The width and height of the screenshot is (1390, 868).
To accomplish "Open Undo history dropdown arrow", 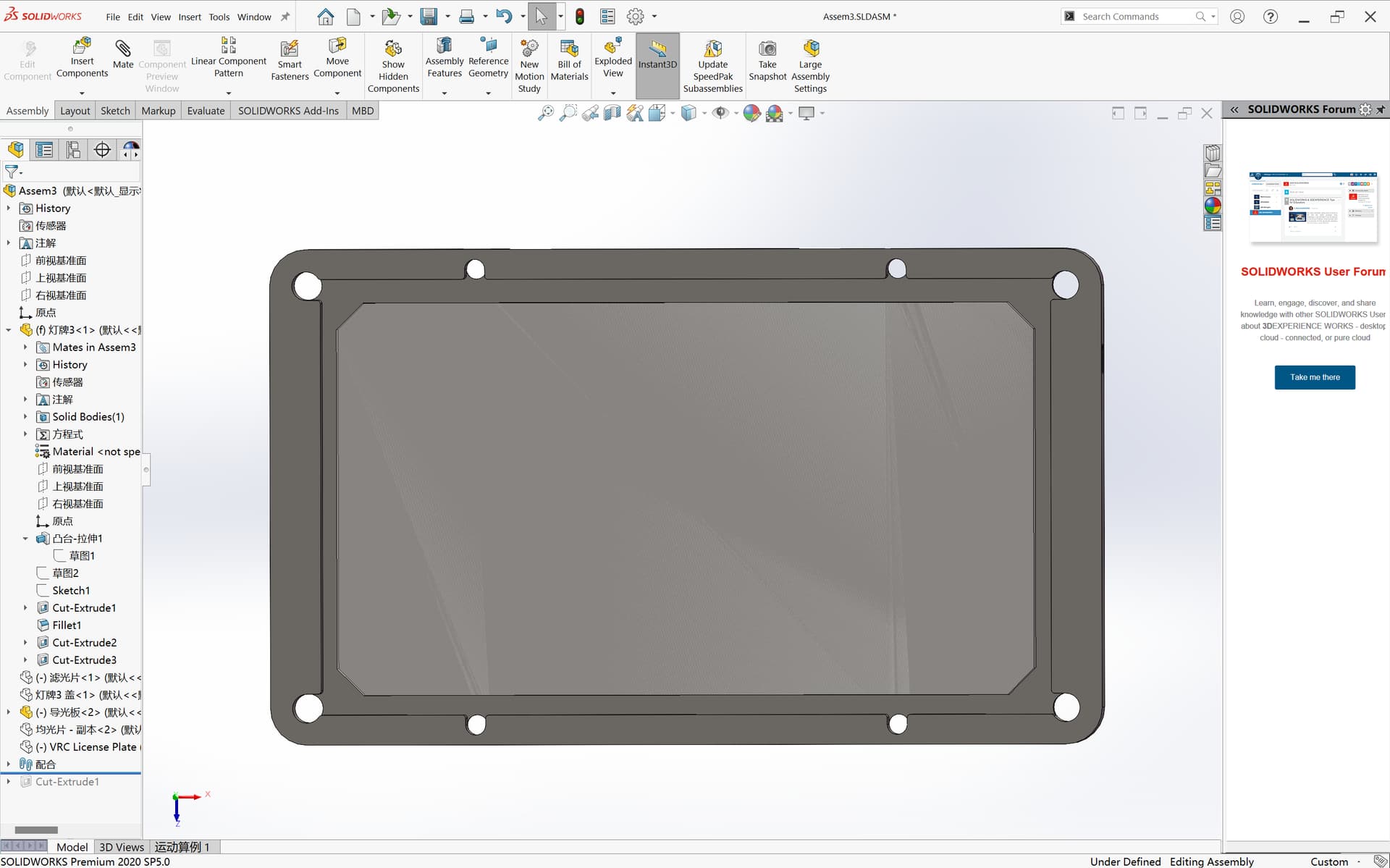I will (x=523, y=17).
